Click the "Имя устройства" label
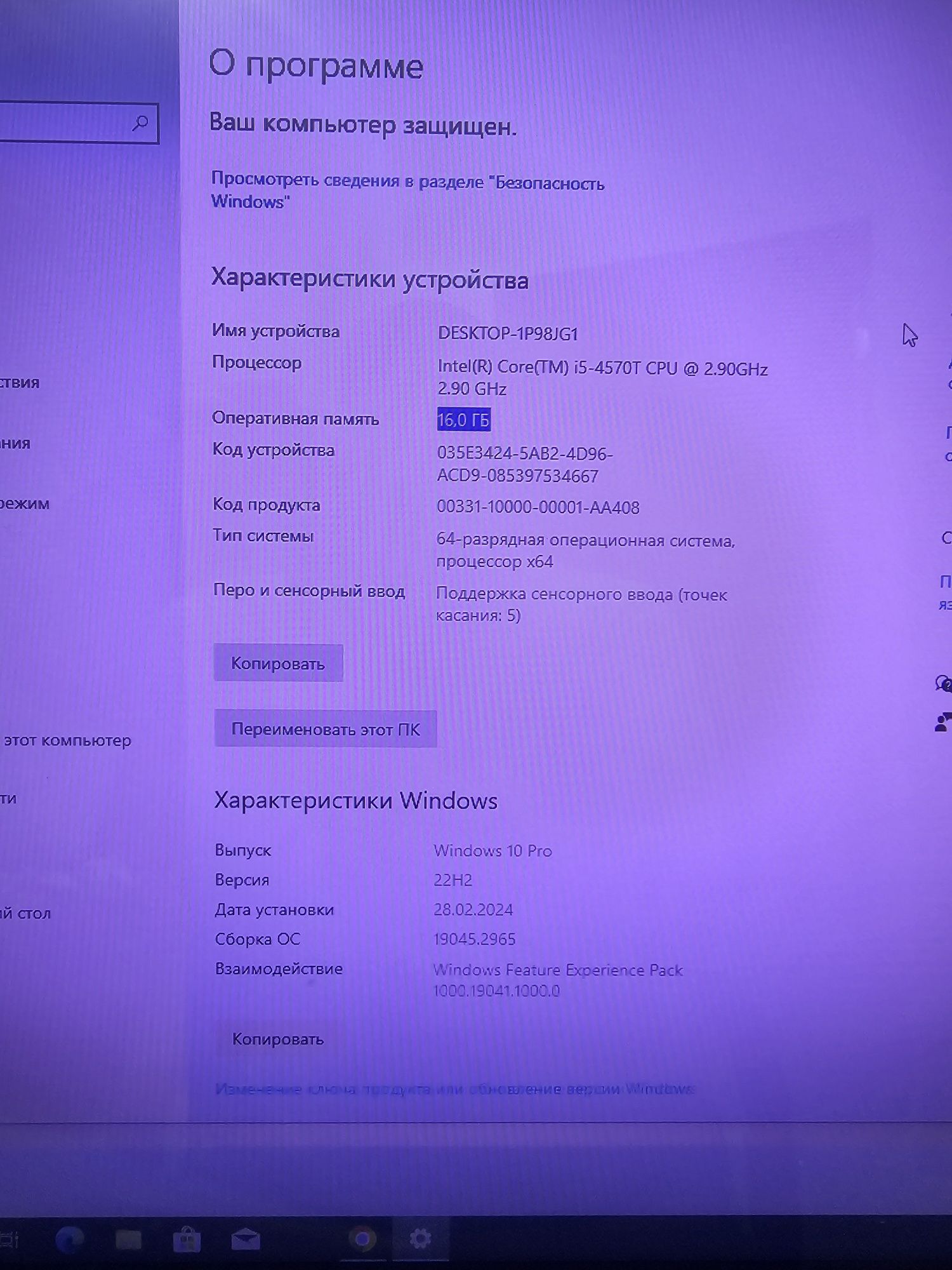Screen dimensions: 952x1270 pyautogui.click(x=276, y=331)
